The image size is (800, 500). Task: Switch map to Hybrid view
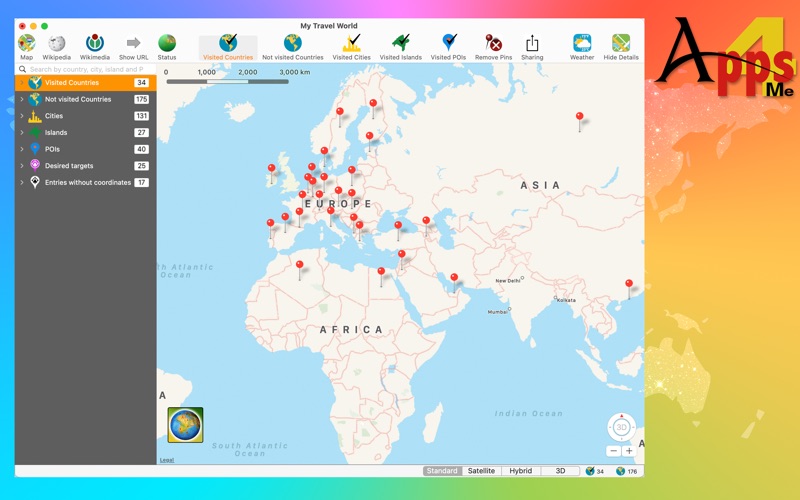(x=520, y=471)
